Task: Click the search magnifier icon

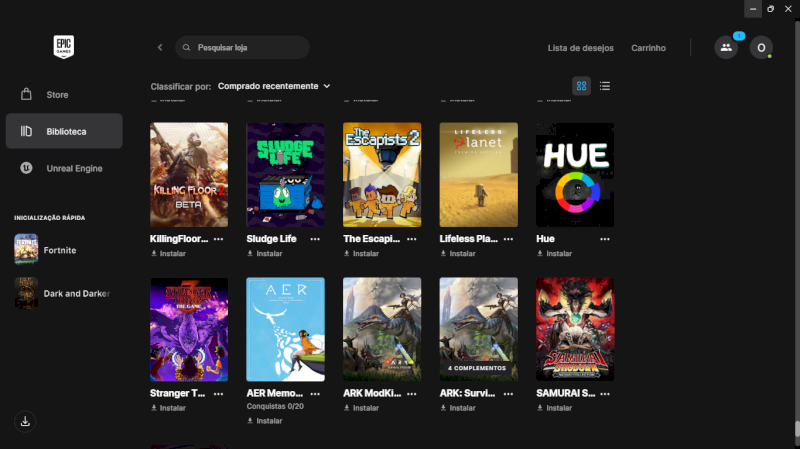Action: tap(187, 47)
